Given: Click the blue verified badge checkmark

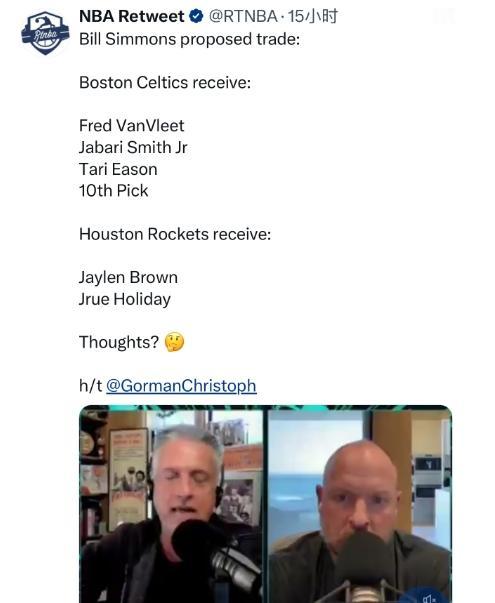Looking at the screenshot, I should point(197,17).
